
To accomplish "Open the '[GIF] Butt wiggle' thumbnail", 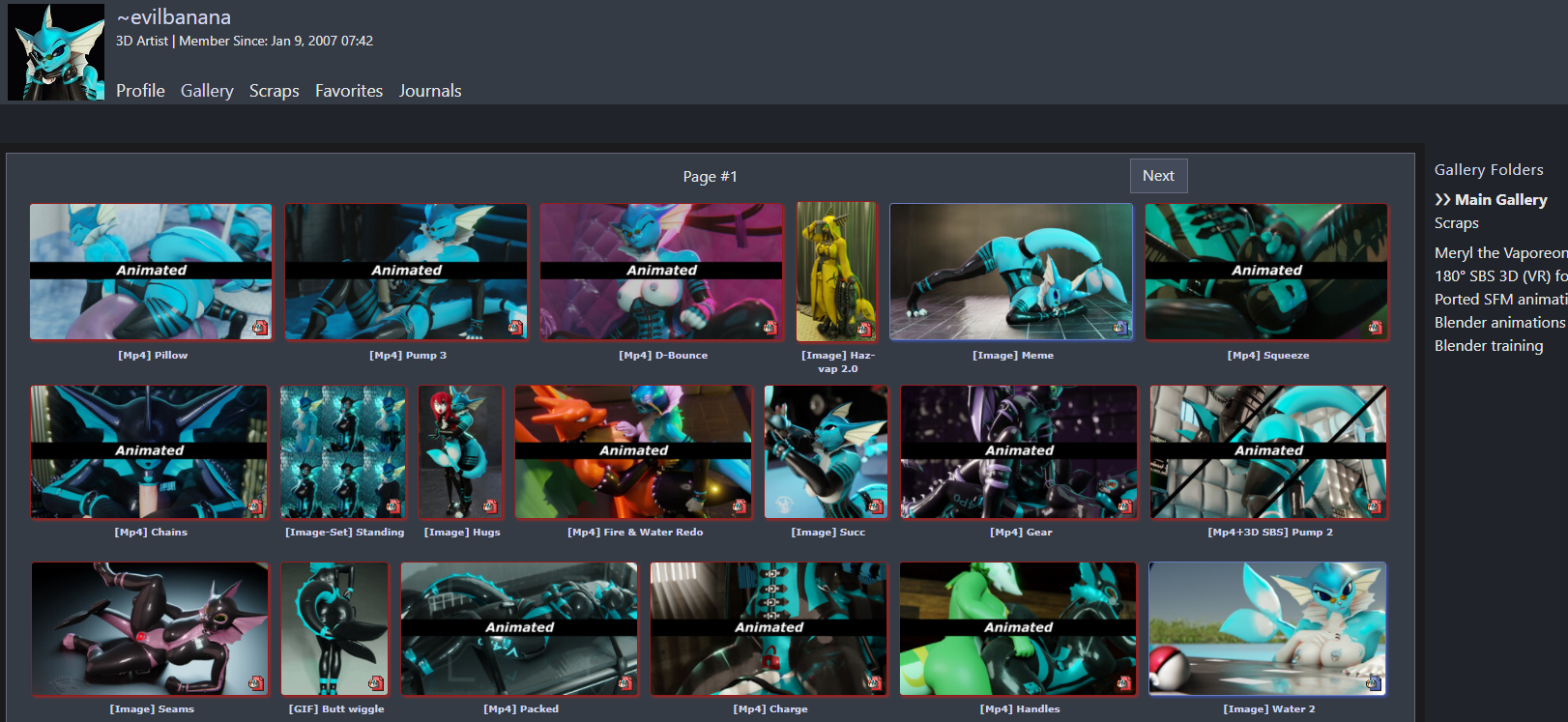I will pos(334,629).
